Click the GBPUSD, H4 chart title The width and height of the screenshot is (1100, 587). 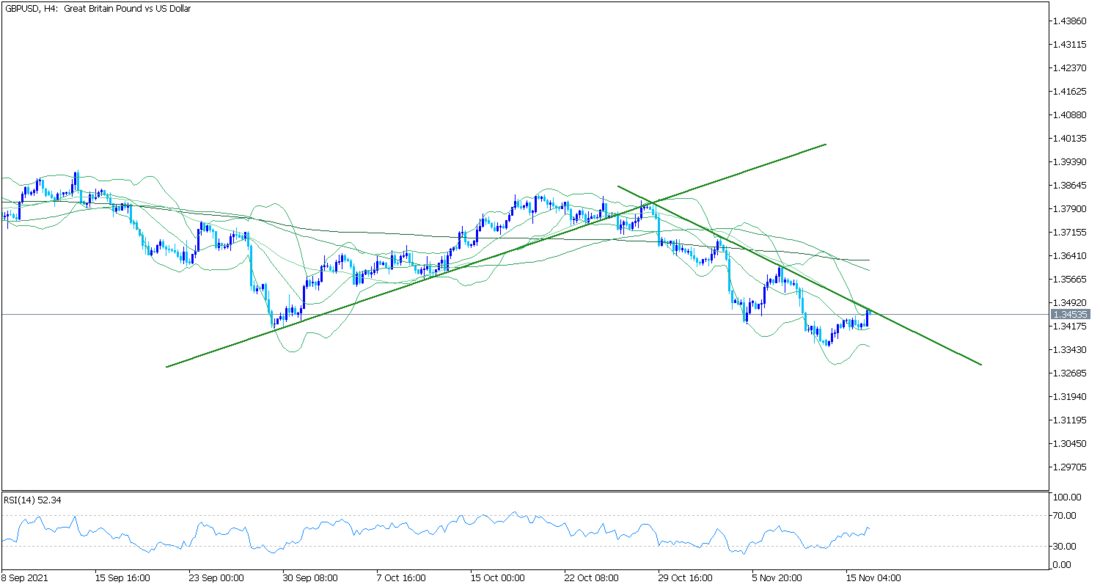pyautogui.click(x=98, y=9)
